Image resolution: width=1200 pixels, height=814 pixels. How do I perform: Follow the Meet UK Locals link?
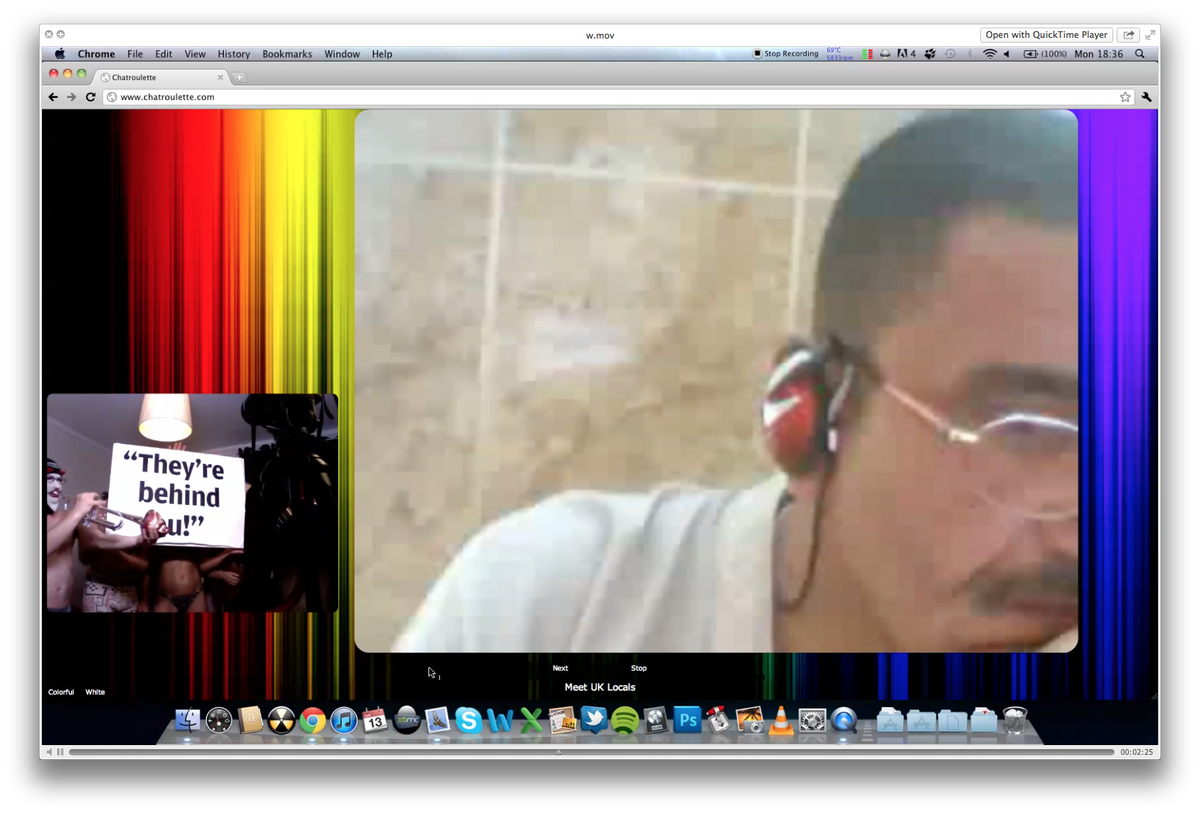coord(600,687)
